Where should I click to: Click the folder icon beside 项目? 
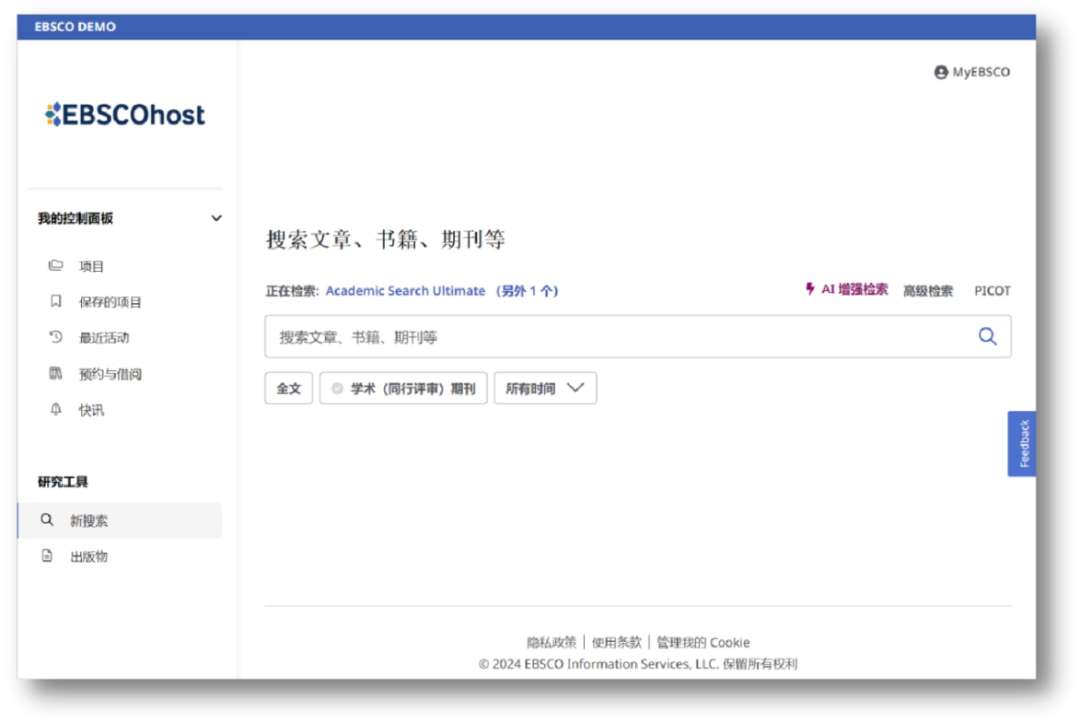(56, 266)
